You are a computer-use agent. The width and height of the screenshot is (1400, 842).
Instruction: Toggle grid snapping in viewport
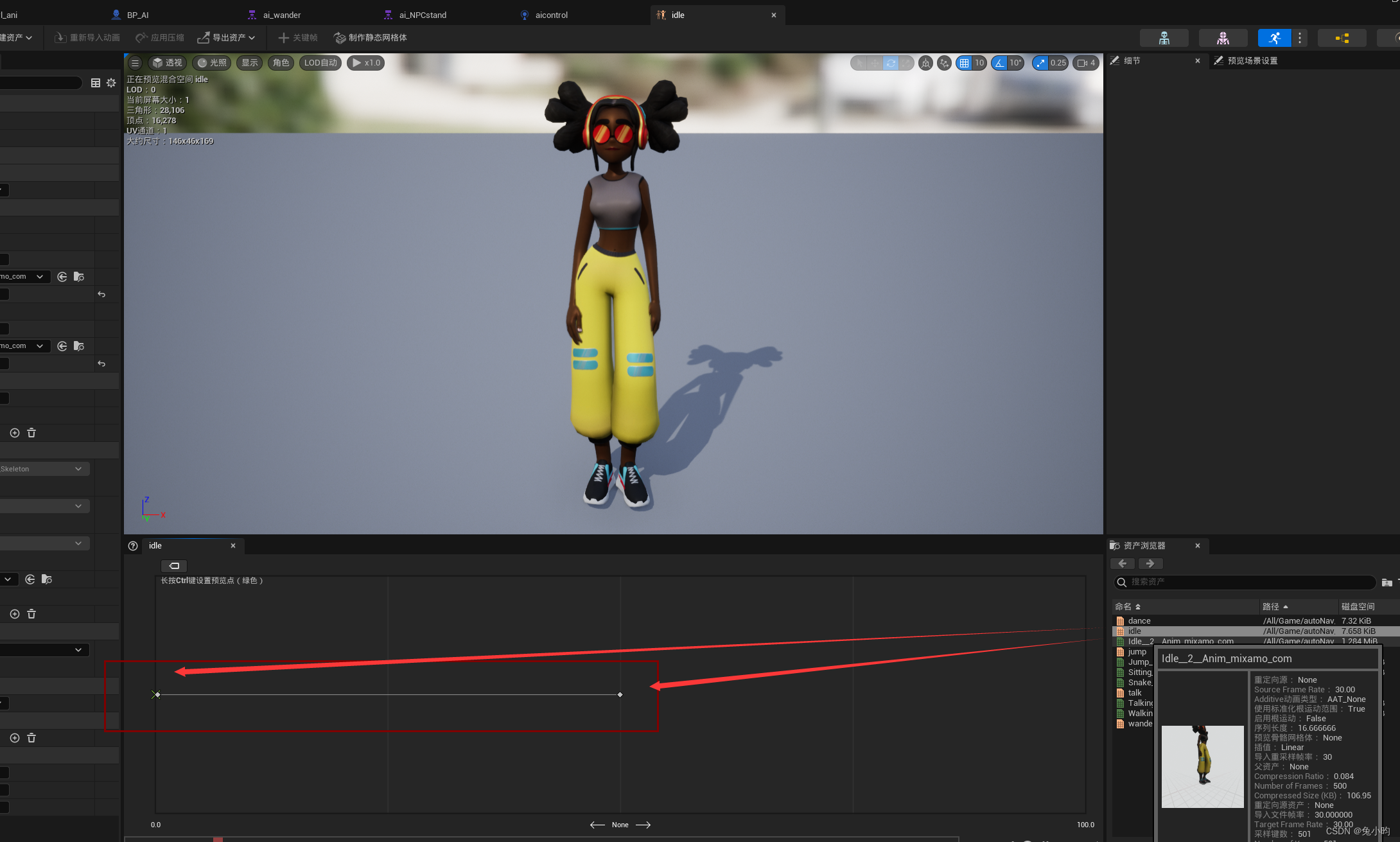coord(964,63)
